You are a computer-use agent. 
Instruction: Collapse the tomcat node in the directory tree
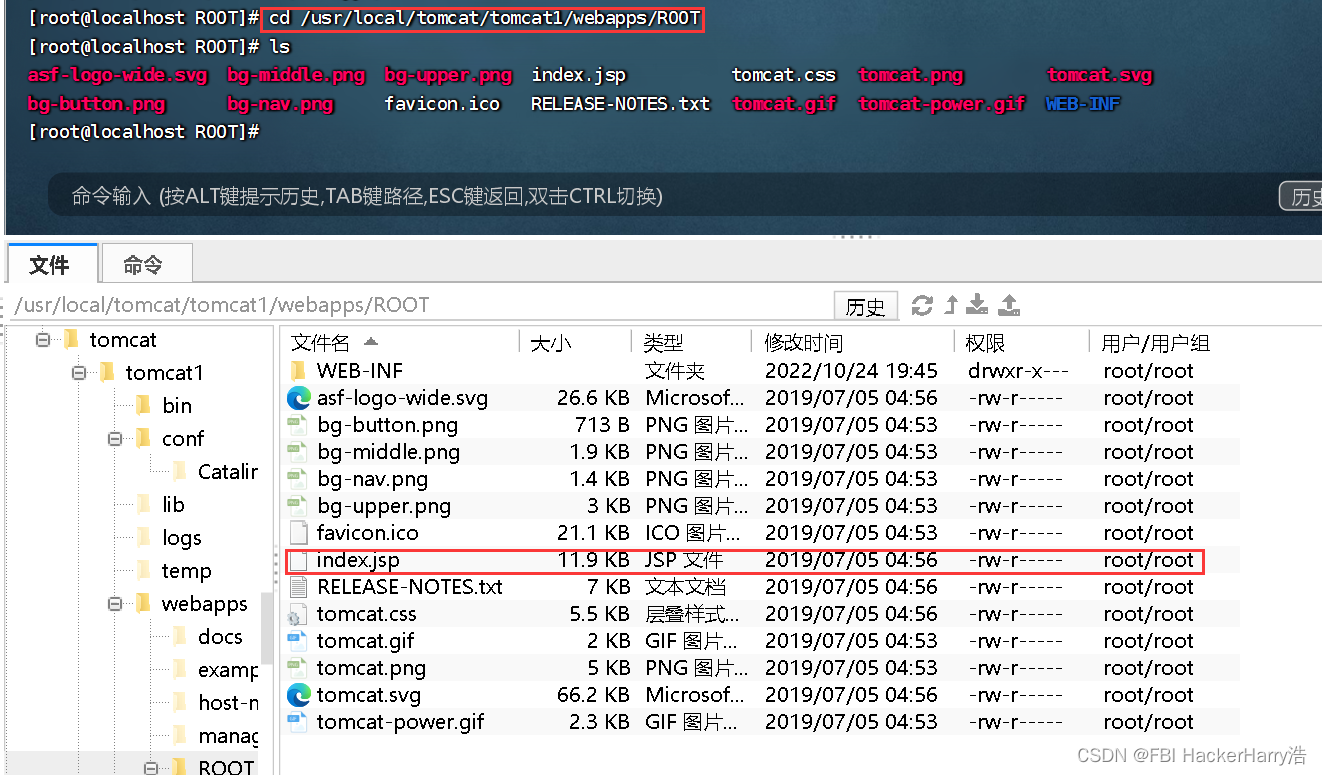[x=42, y=340]
